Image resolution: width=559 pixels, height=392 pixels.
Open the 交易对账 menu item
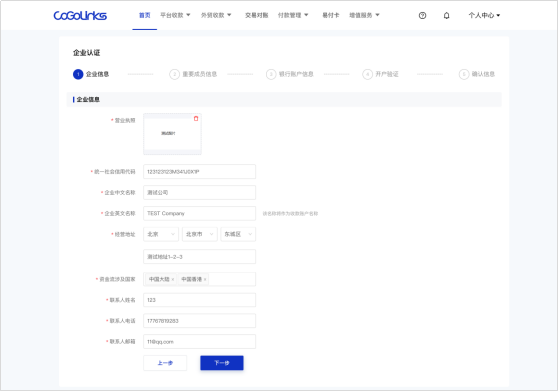[x=256, y=15]
